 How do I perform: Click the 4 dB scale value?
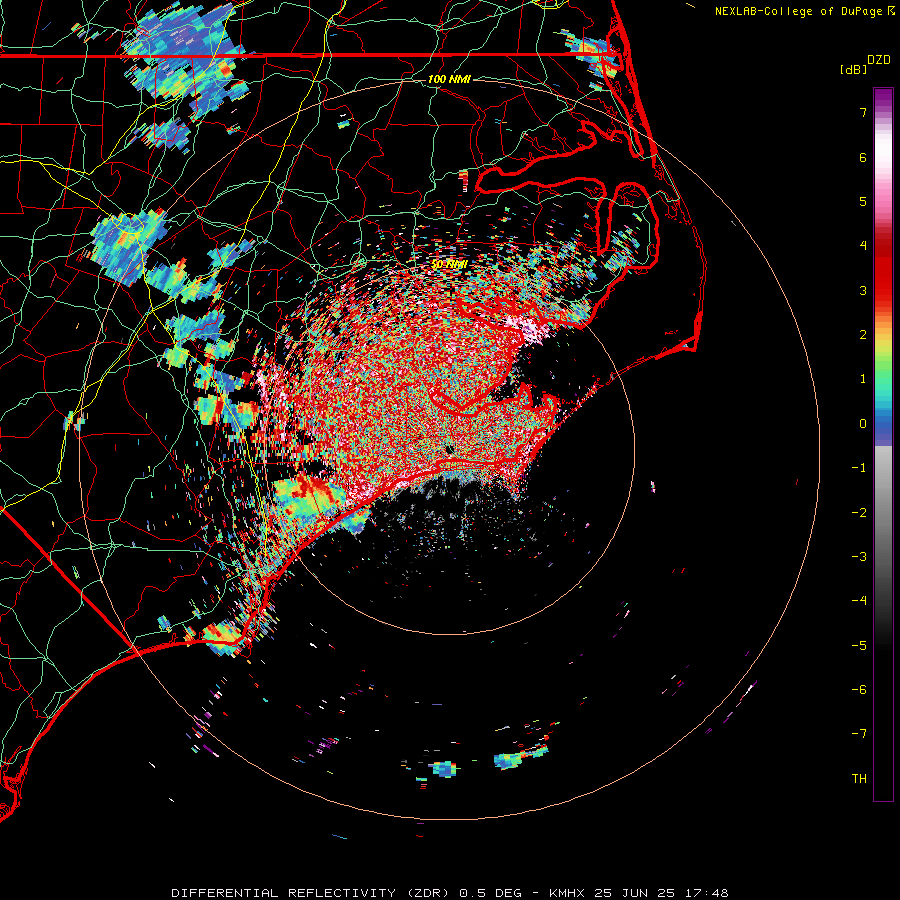863,246
